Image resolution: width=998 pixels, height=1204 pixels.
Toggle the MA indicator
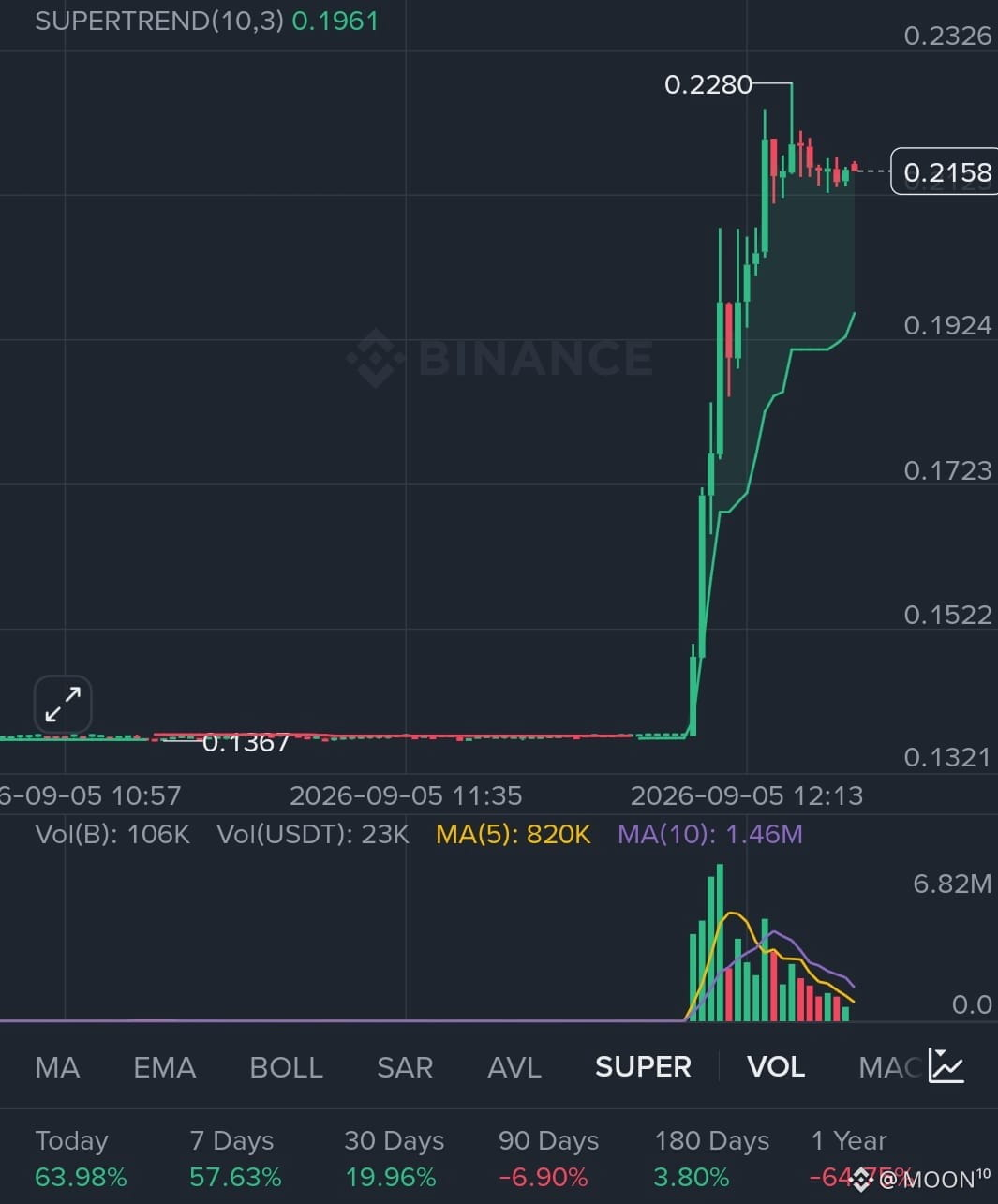click(57, 1067)
